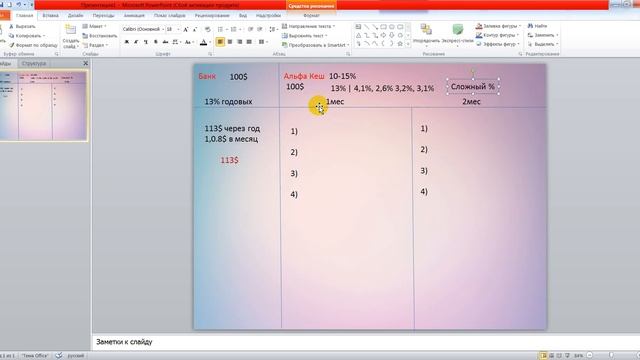640x360 pixels.
Task: Open the Layout (Макет) dropdown
Action: (x=95, y=26)
